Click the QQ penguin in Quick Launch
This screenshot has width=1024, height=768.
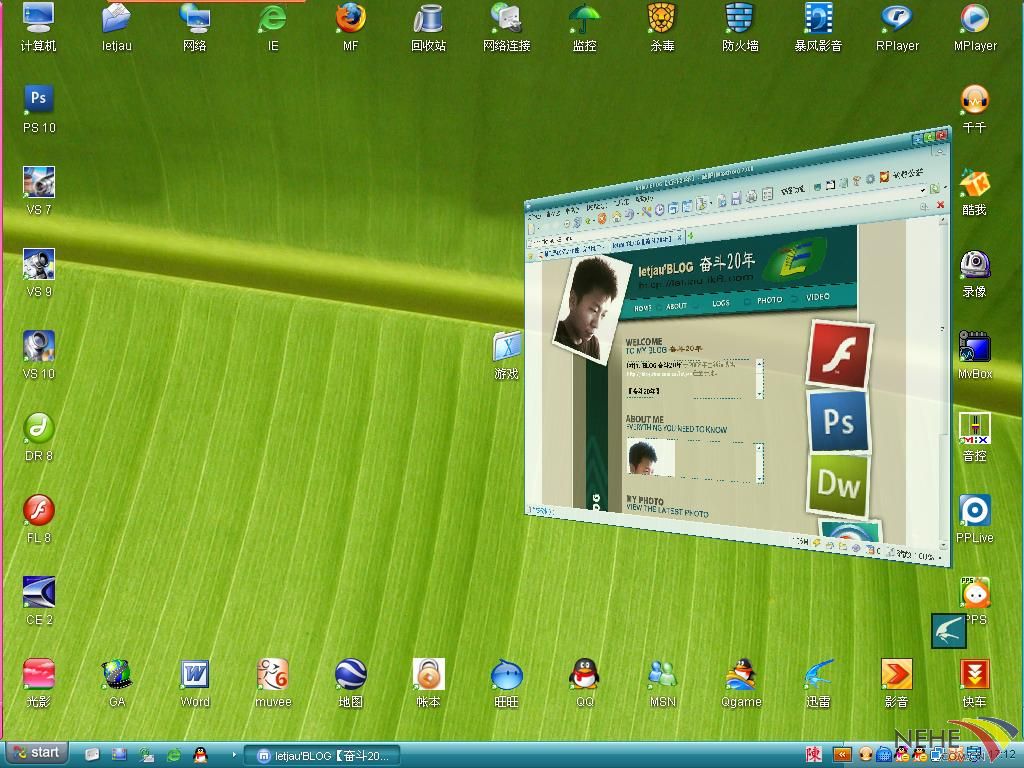click(x=200, y=755)
